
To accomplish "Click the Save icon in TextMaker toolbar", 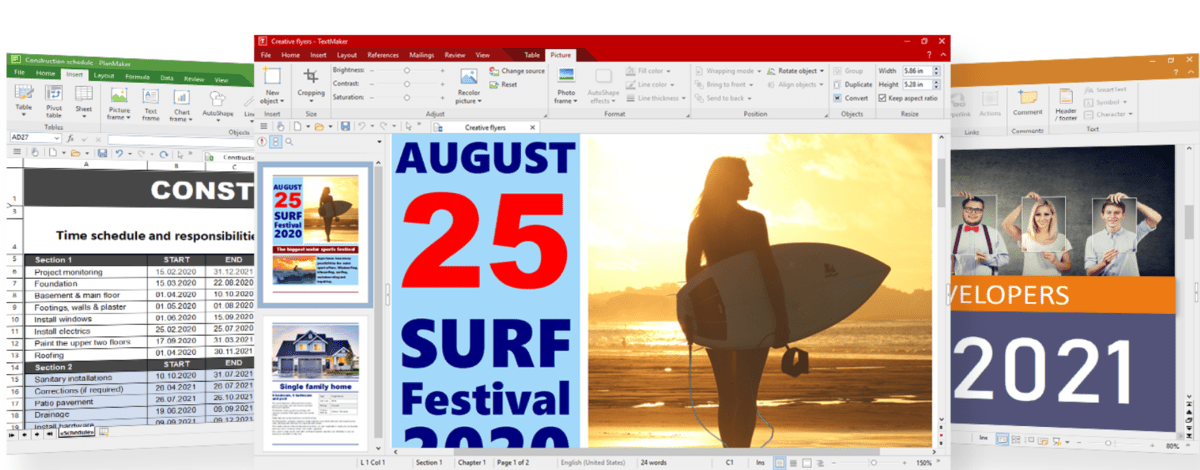I will coord(344,127).
